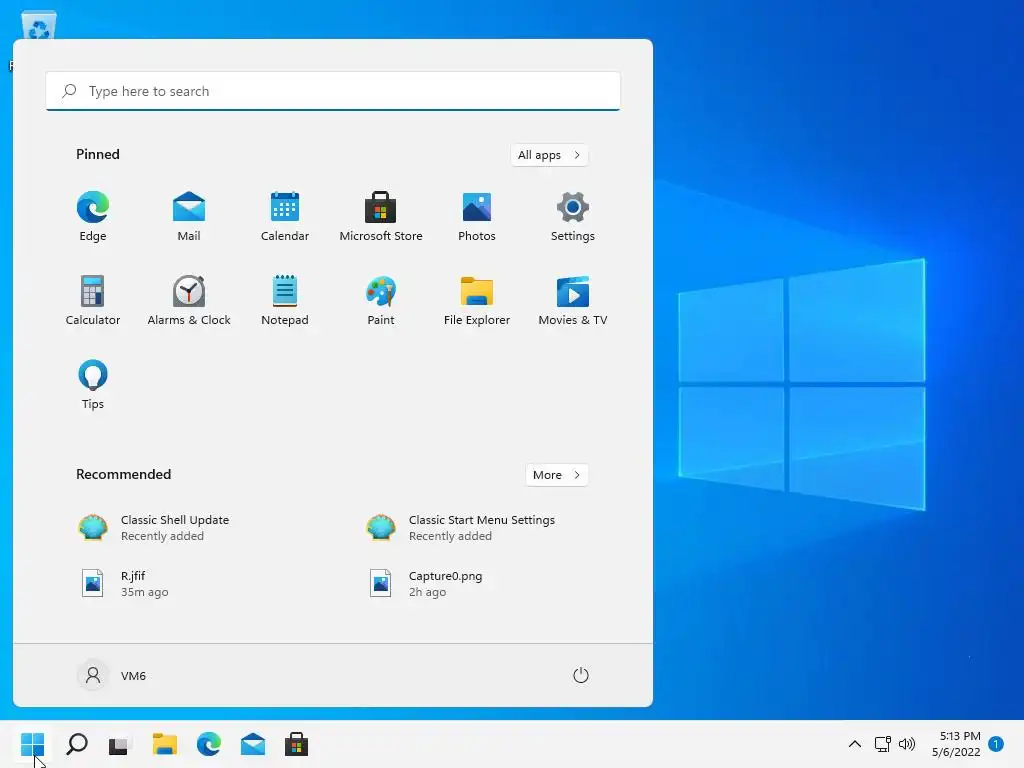The height and width of the screenshot is (768, 1024).
Task: Open taskbar Search magnifier
Action: [x=77, y=744]
